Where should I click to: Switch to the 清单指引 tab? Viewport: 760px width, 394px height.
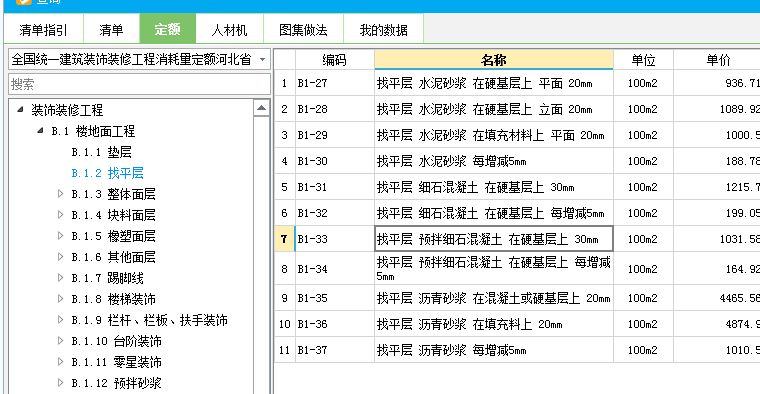[44, 29]
